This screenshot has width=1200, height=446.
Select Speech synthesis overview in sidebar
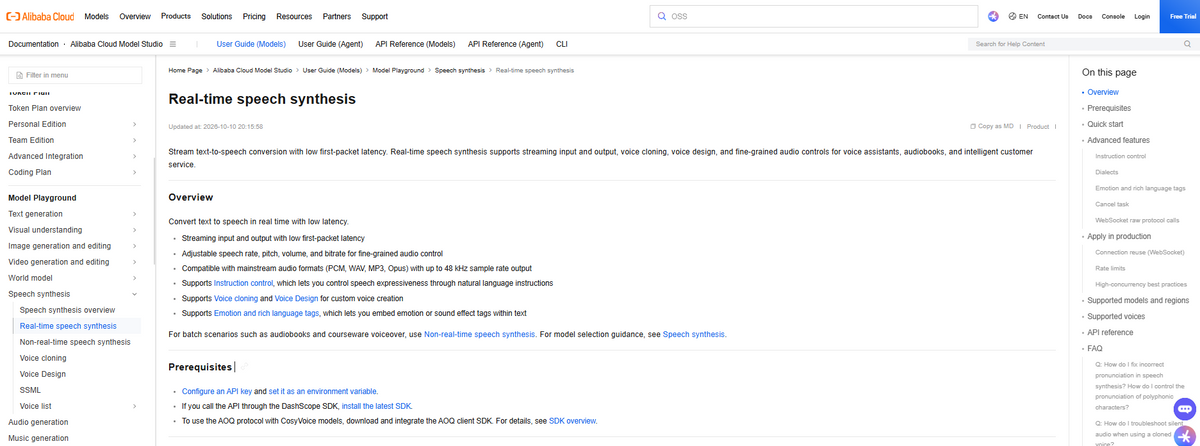pyautogui.click(x=67, y=310)
